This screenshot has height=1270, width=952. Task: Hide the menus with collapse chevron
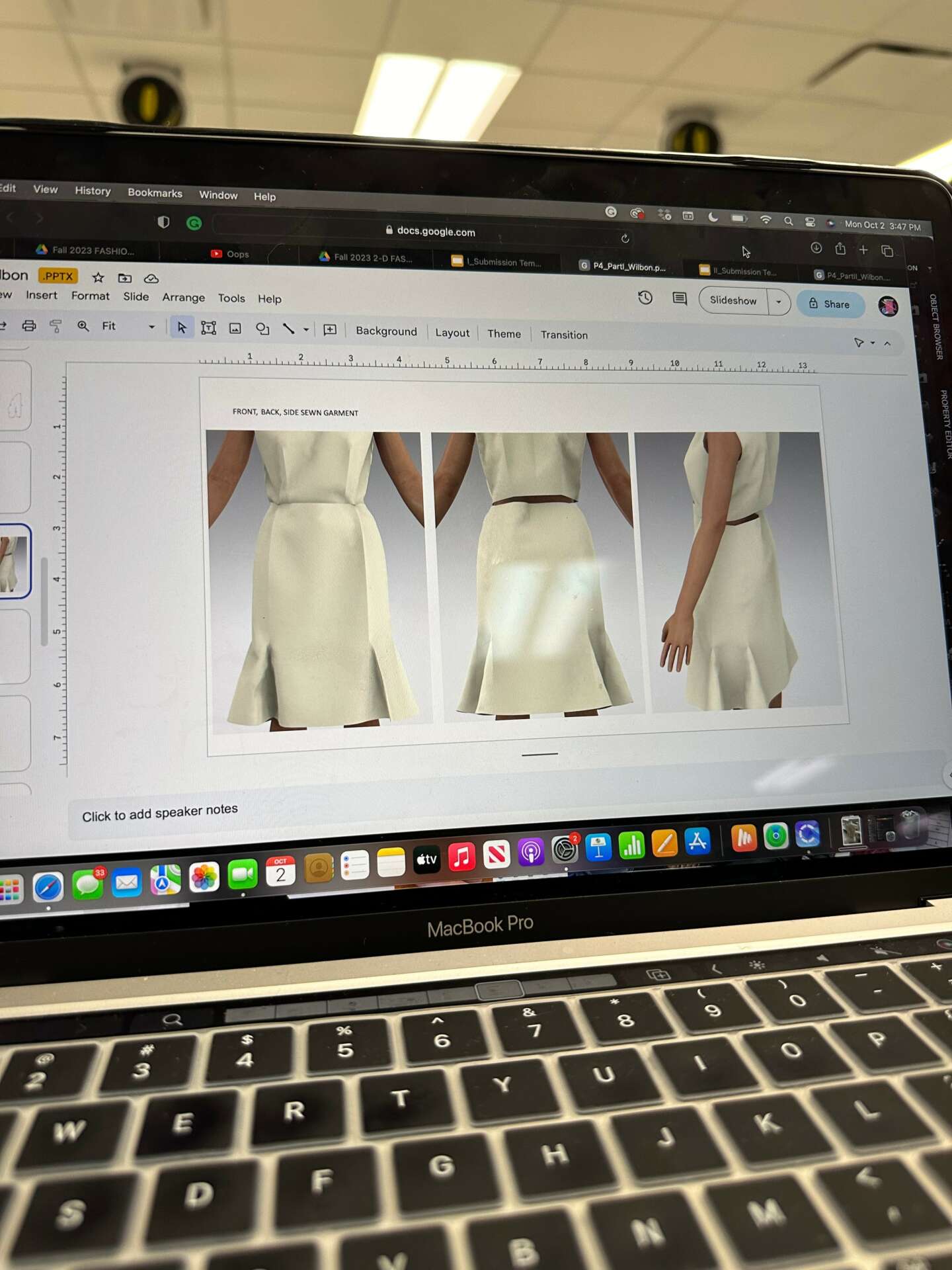[x=887, y=343]
